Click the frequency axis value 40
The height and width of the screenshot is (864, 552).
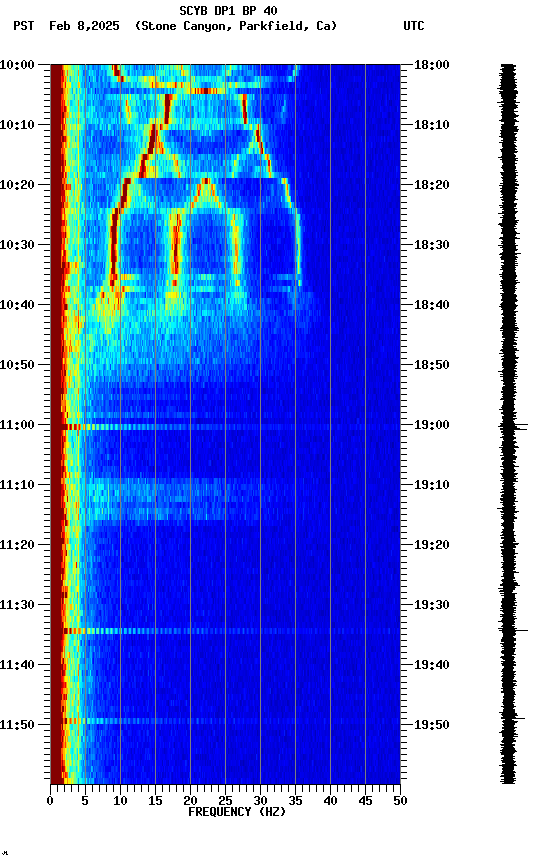click(x=330, y=801)
